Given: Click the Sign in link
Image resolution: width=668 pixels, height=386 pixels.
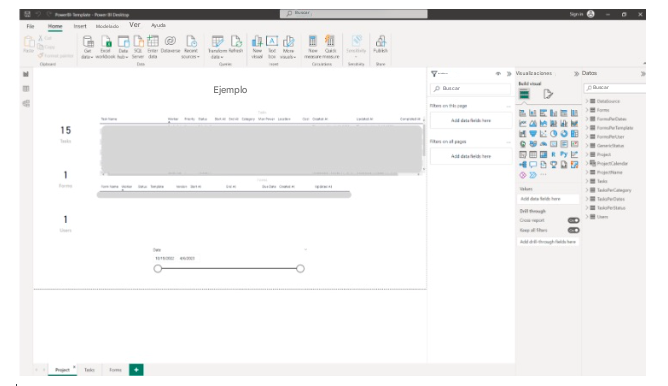Looking at the screenshot, I should click(576, 14).
